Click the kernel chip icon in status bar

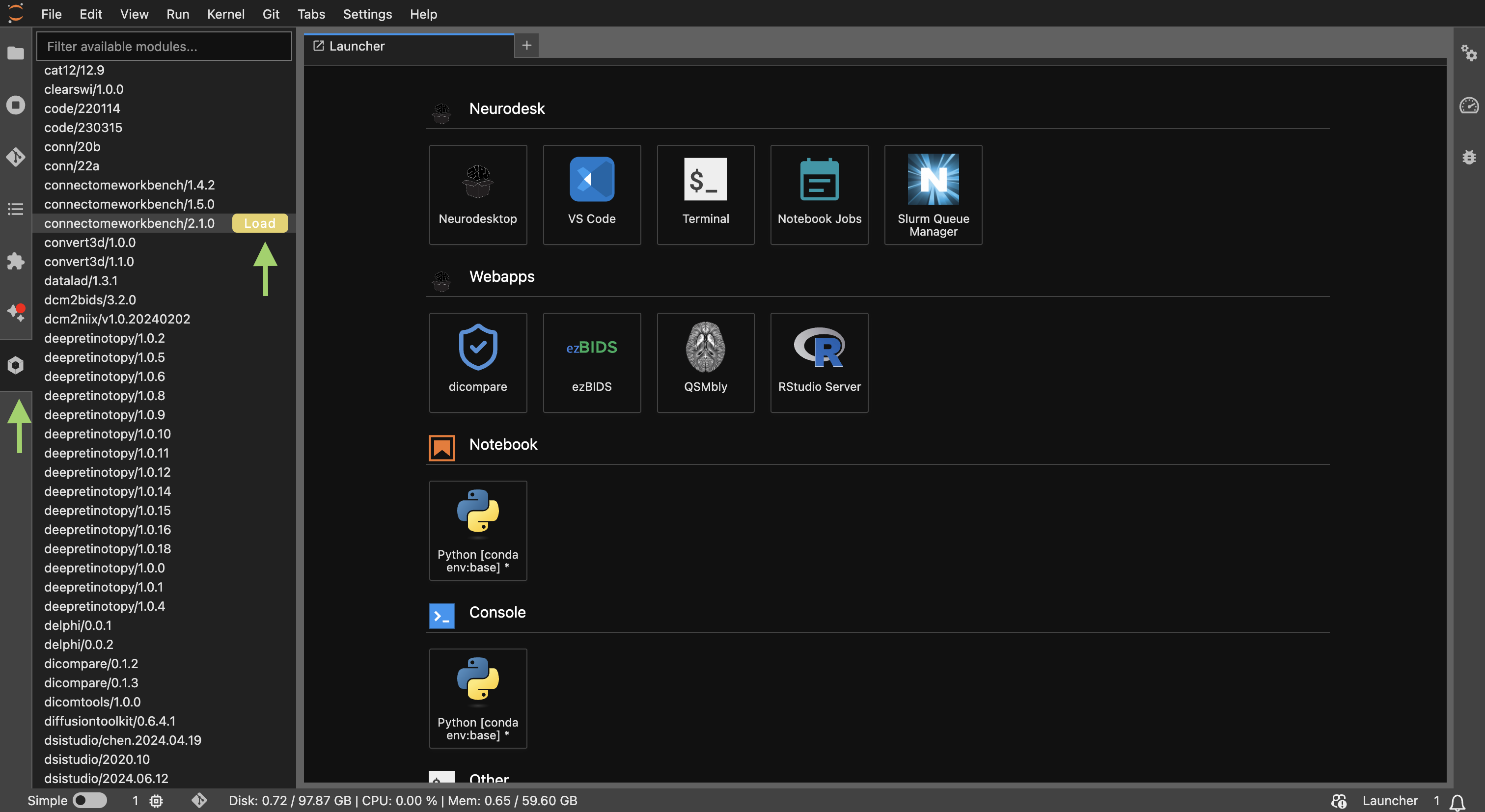pos(156,801)
